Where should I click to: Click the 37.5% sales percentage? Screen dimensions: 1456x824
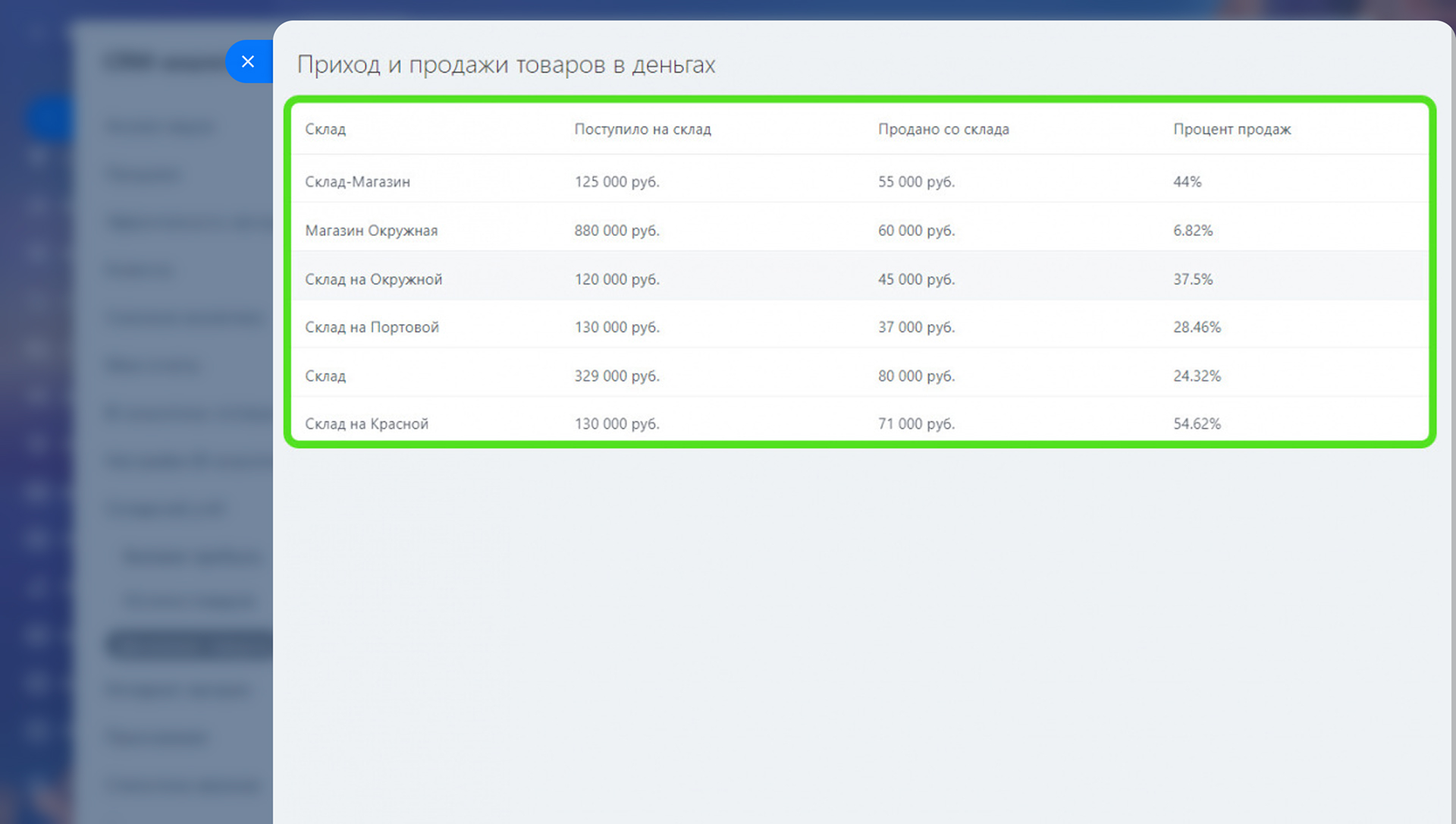tap(1193, 279)
